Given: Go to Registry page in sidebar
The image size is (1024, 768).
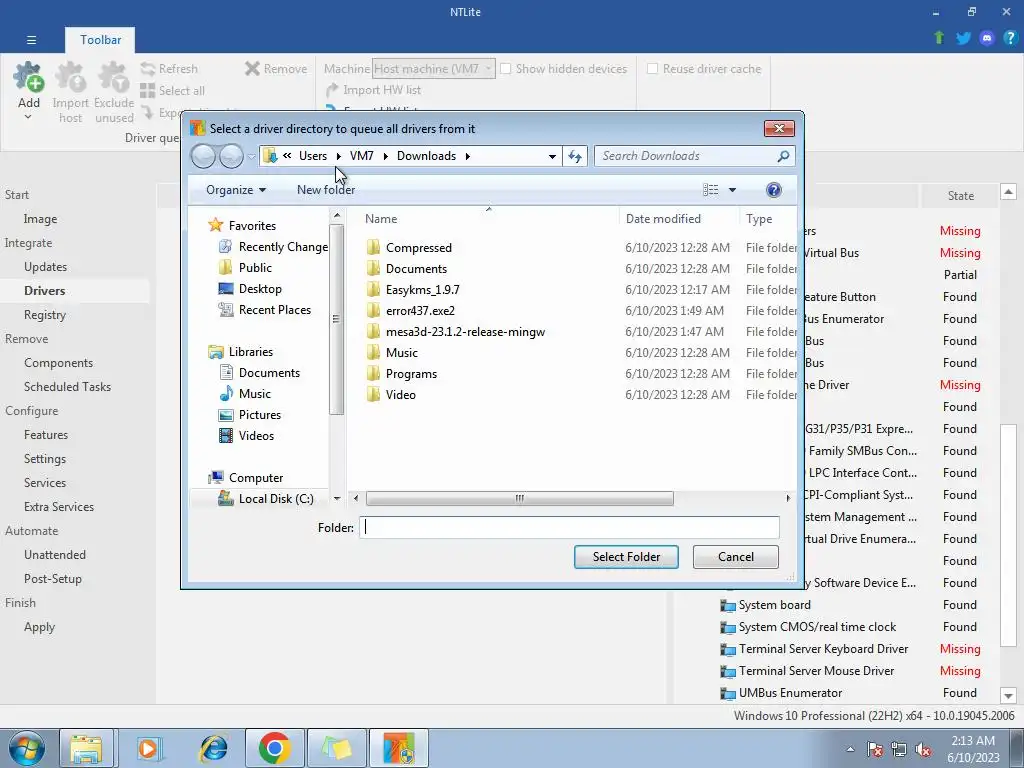Looking at the screenshot, I should point(45,315).
